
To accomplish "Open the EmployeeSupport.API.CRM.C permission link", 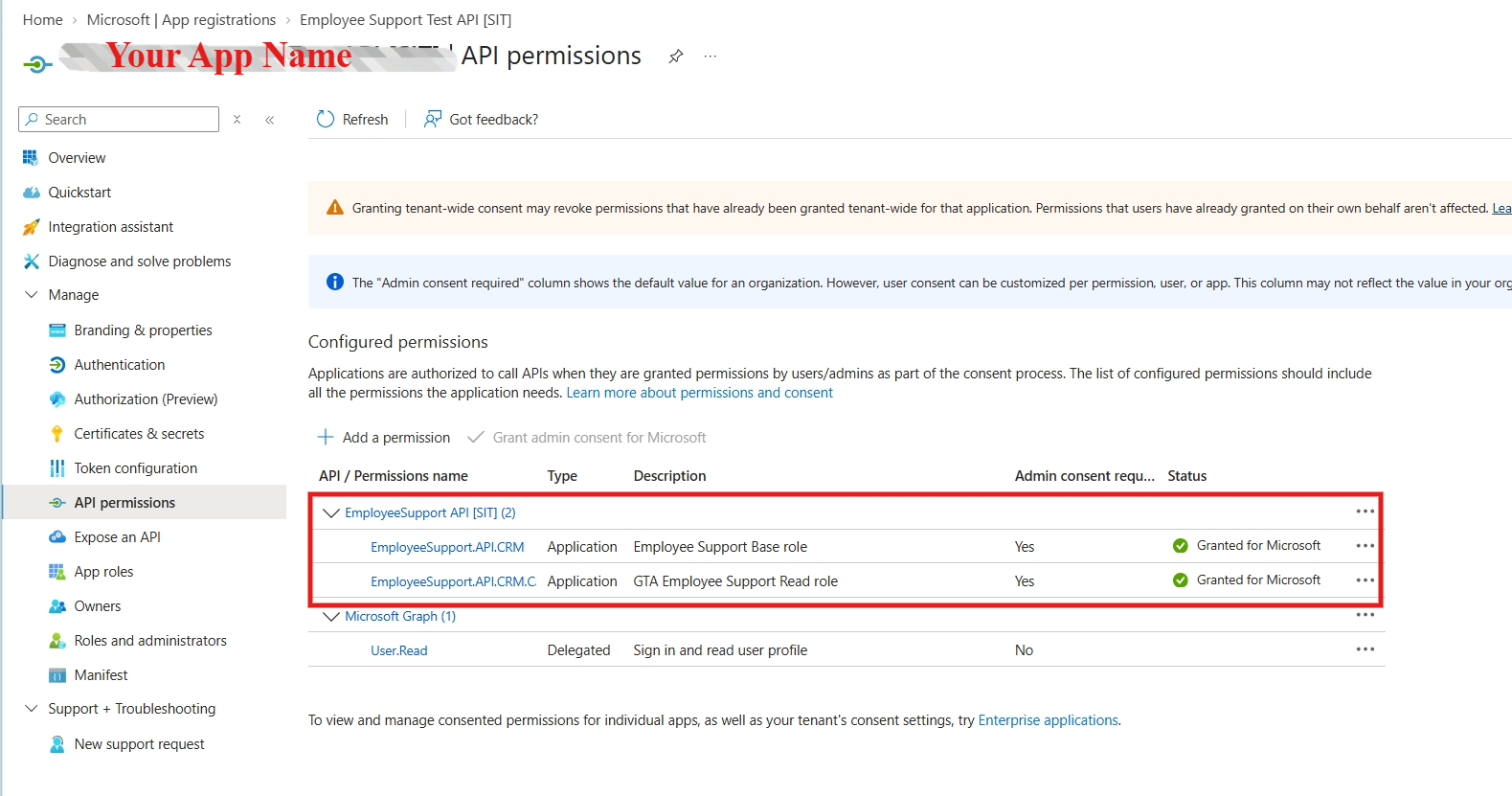I will (454, 581).
